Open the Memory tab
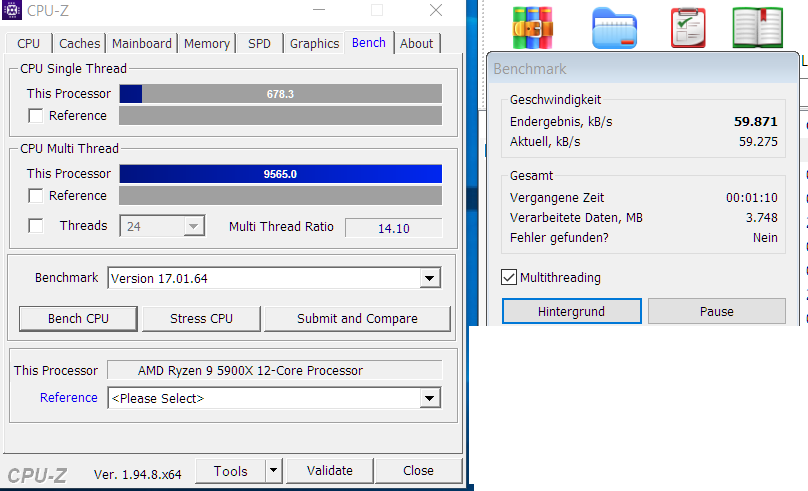The width and height of the screenshot is (808, 491). pos(207,44)
